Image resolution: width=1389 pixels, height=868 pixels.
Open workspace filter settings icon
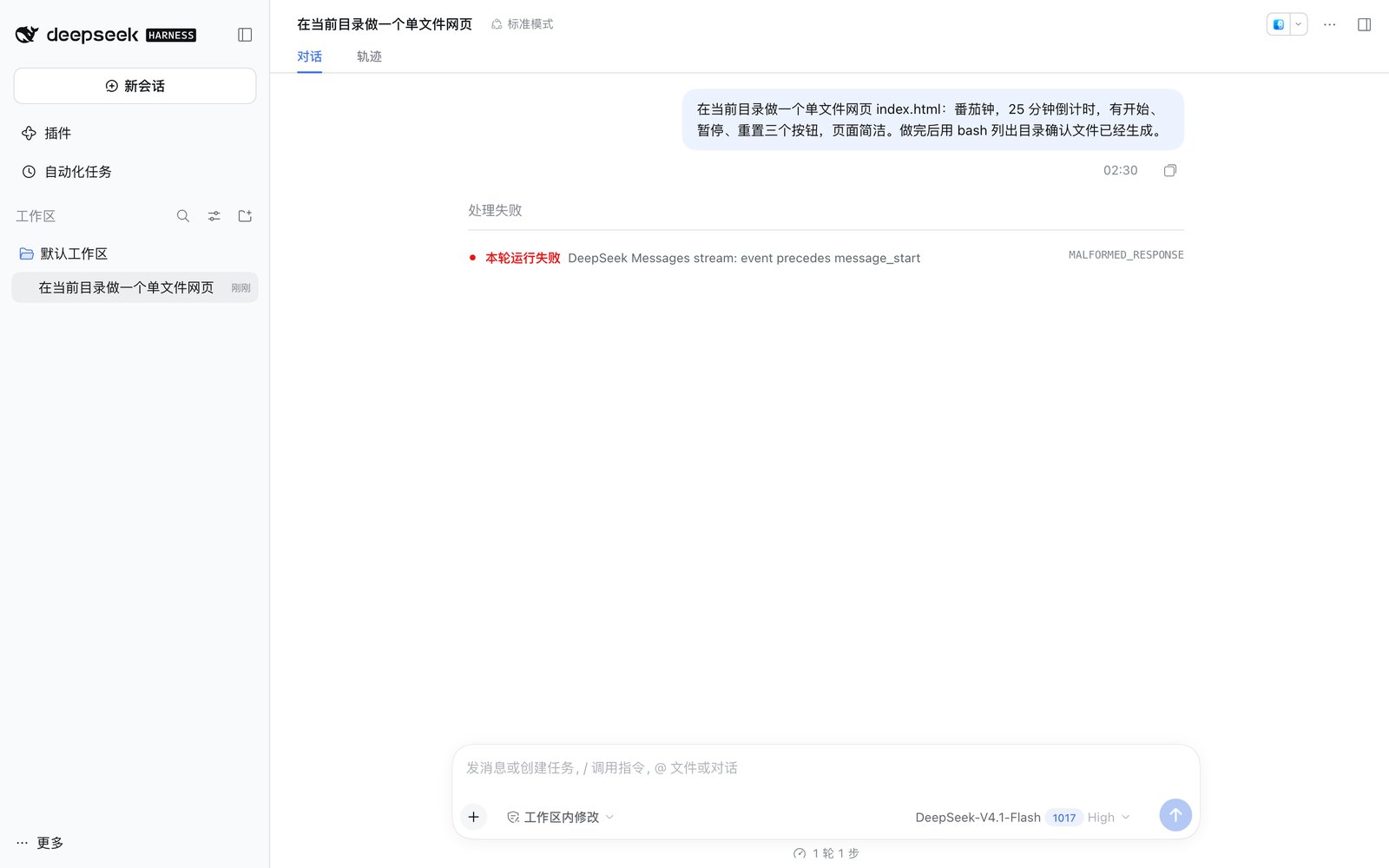pyautogui.click(x=214, y=216)
